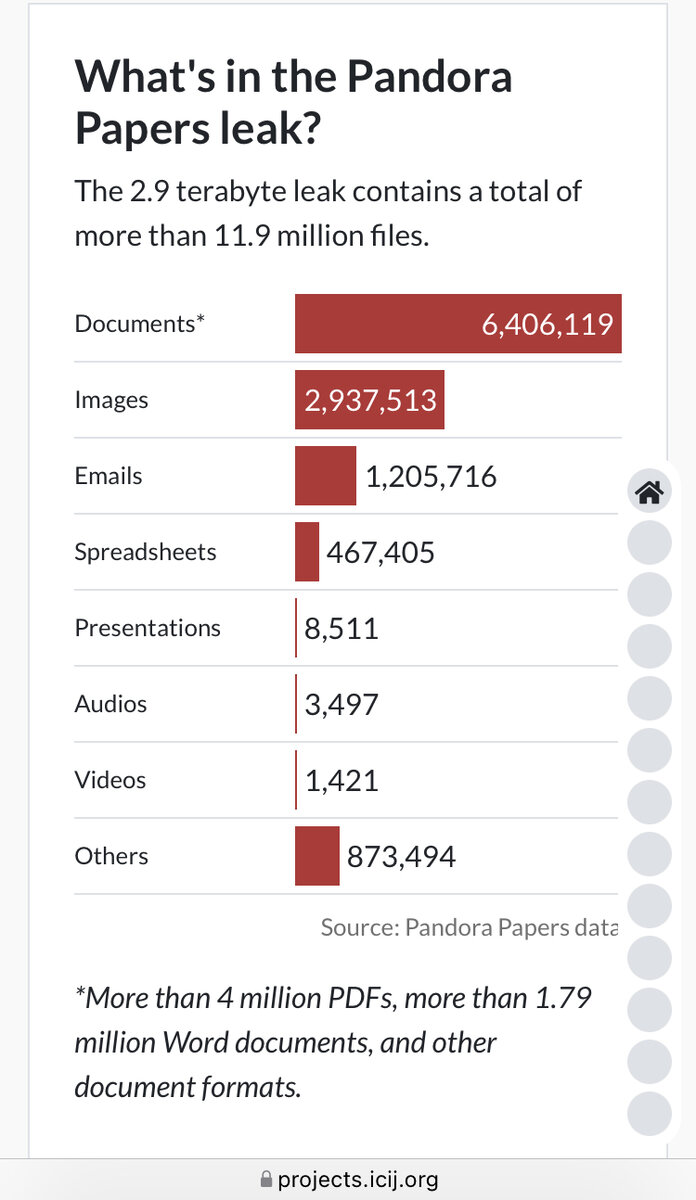Select the "Emails" row label
Image resolution: width=696 pixels, height=1200 pixels.
click(108, 476)
